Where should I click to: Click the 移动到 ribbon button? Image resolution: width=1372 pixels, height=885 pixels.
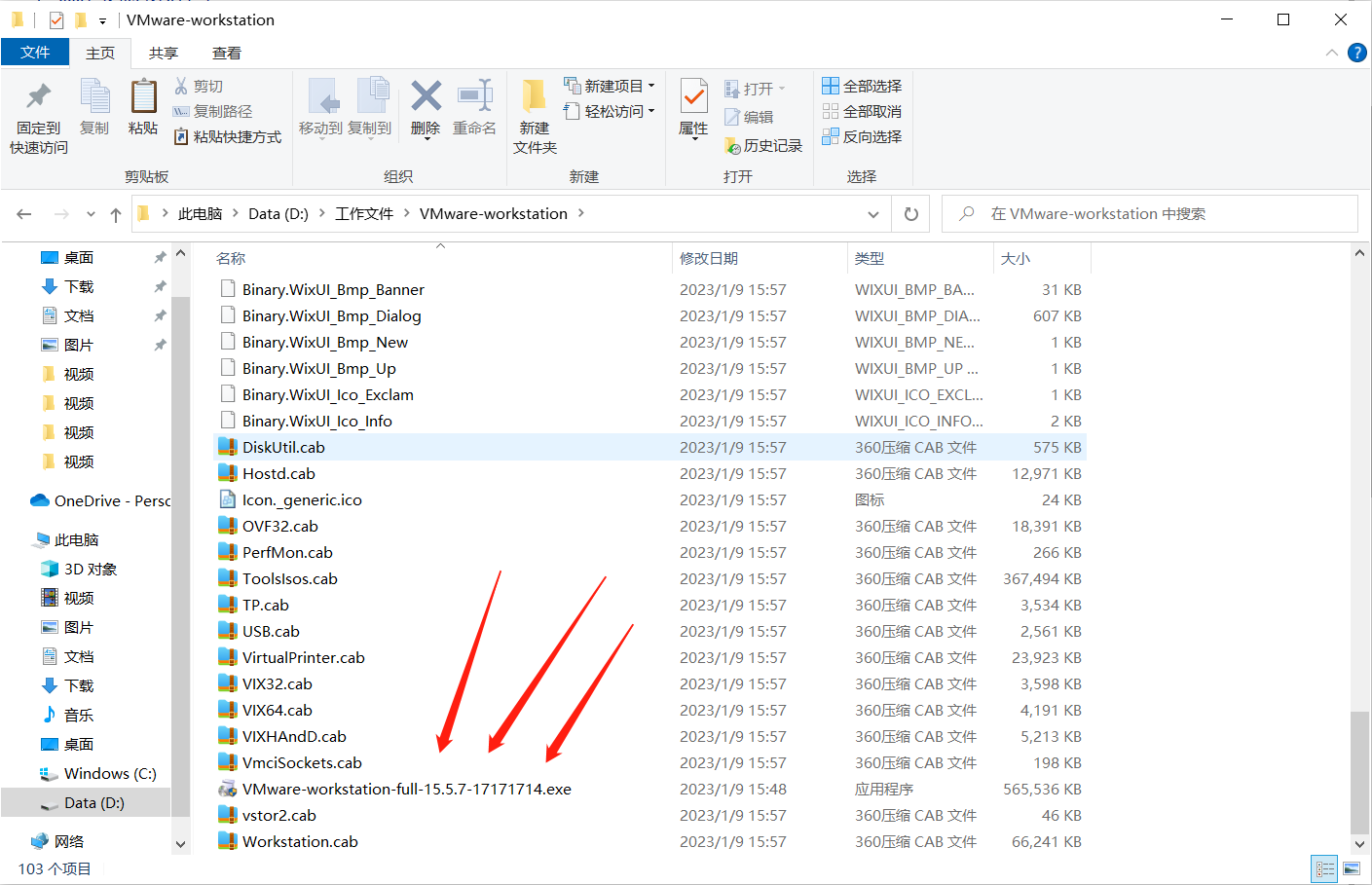pos(320,107)
